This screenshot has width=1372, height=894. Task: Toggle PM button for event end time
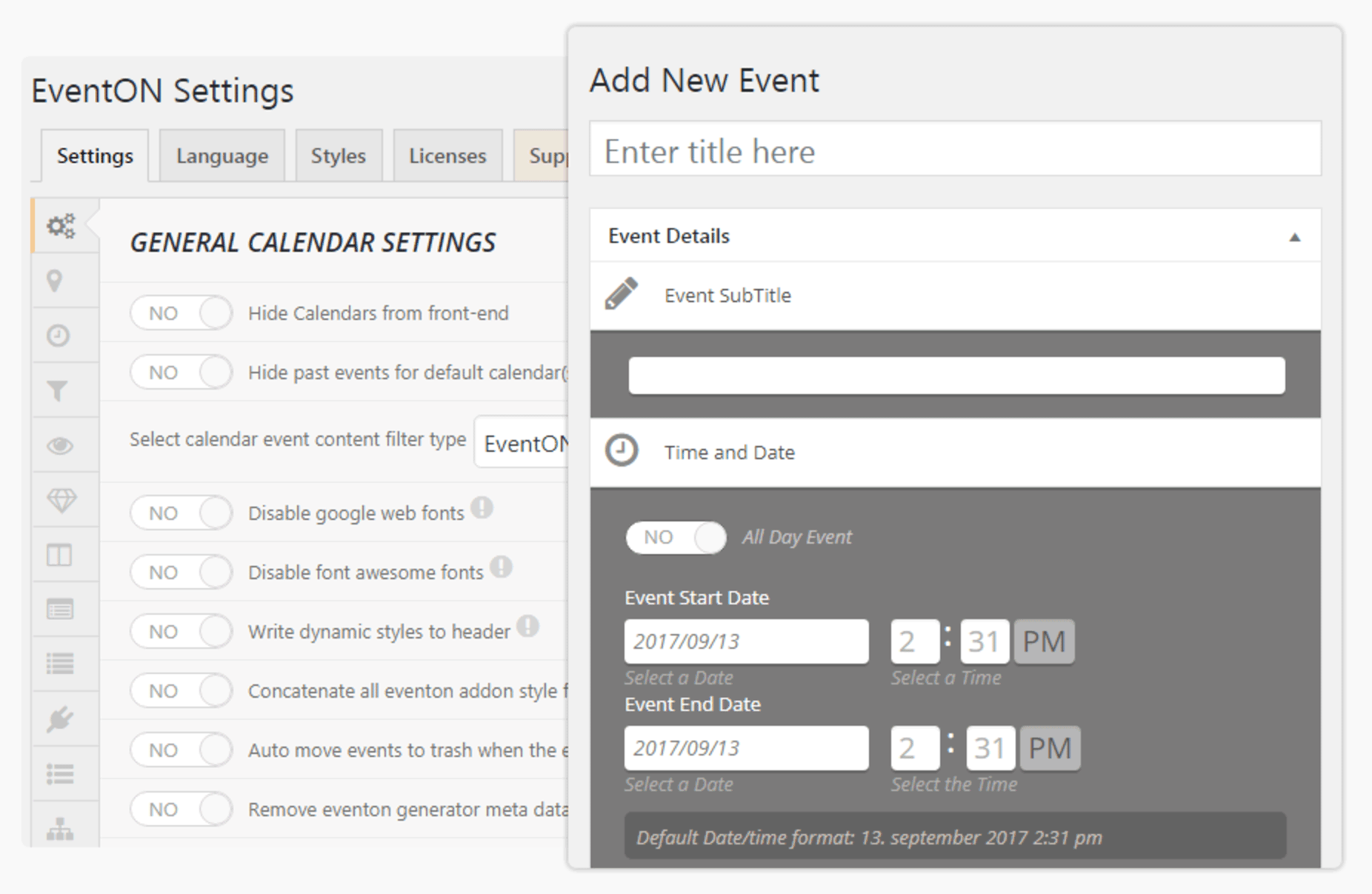(1050, 748)
